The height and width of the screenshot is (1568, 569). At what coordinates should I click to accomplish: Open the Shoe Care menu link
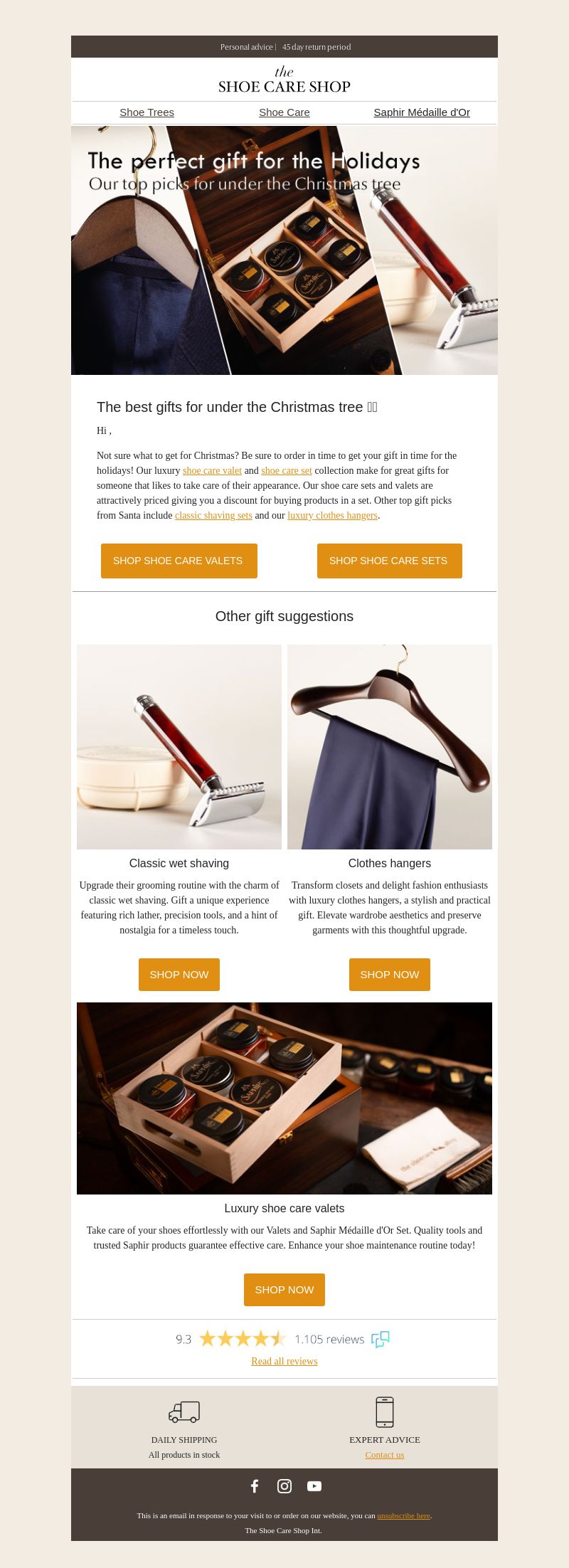pyautogui.click(x=284, y=112)
